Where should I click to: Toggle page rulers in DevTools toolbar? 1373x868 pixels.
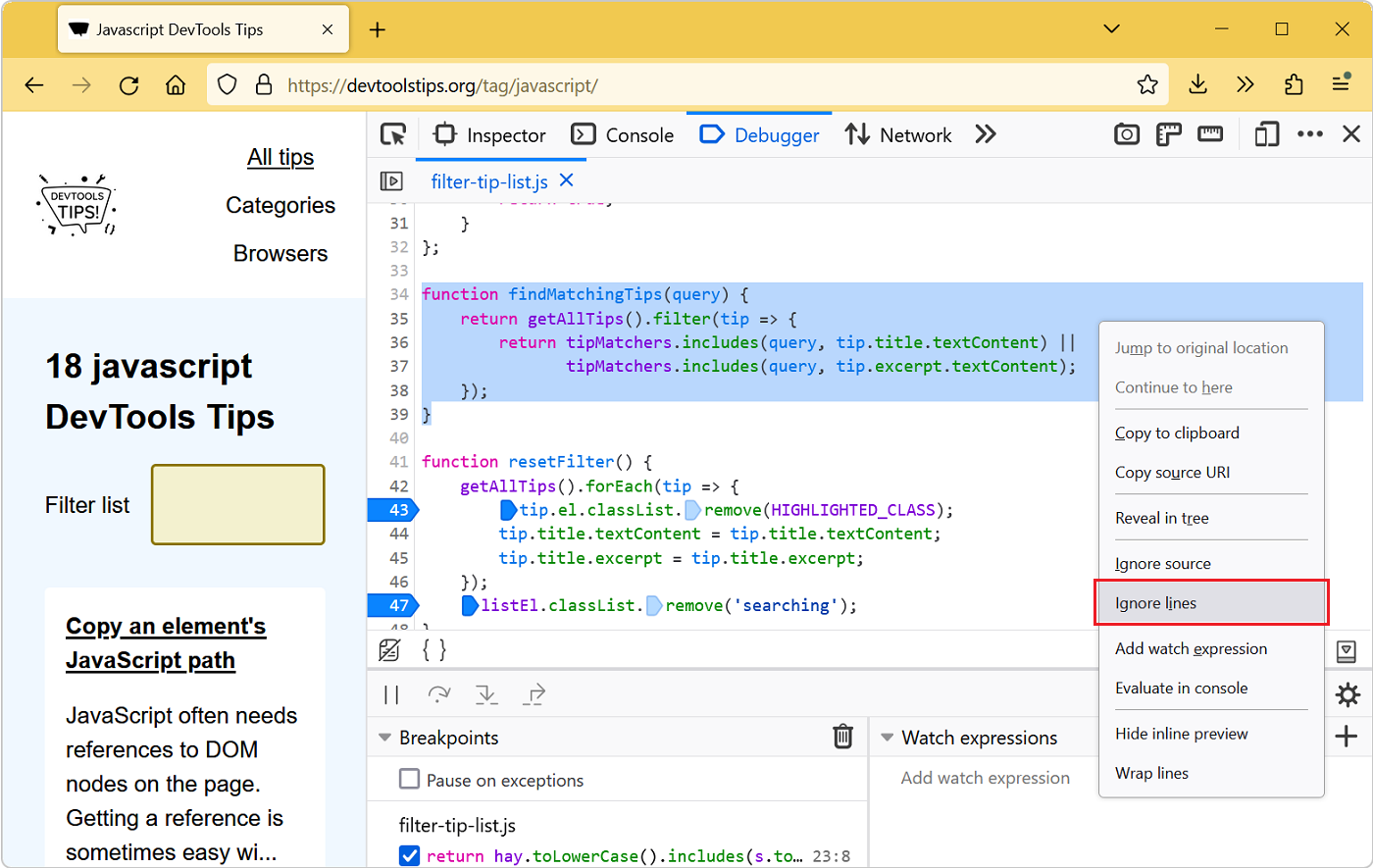click(1168, 134)
